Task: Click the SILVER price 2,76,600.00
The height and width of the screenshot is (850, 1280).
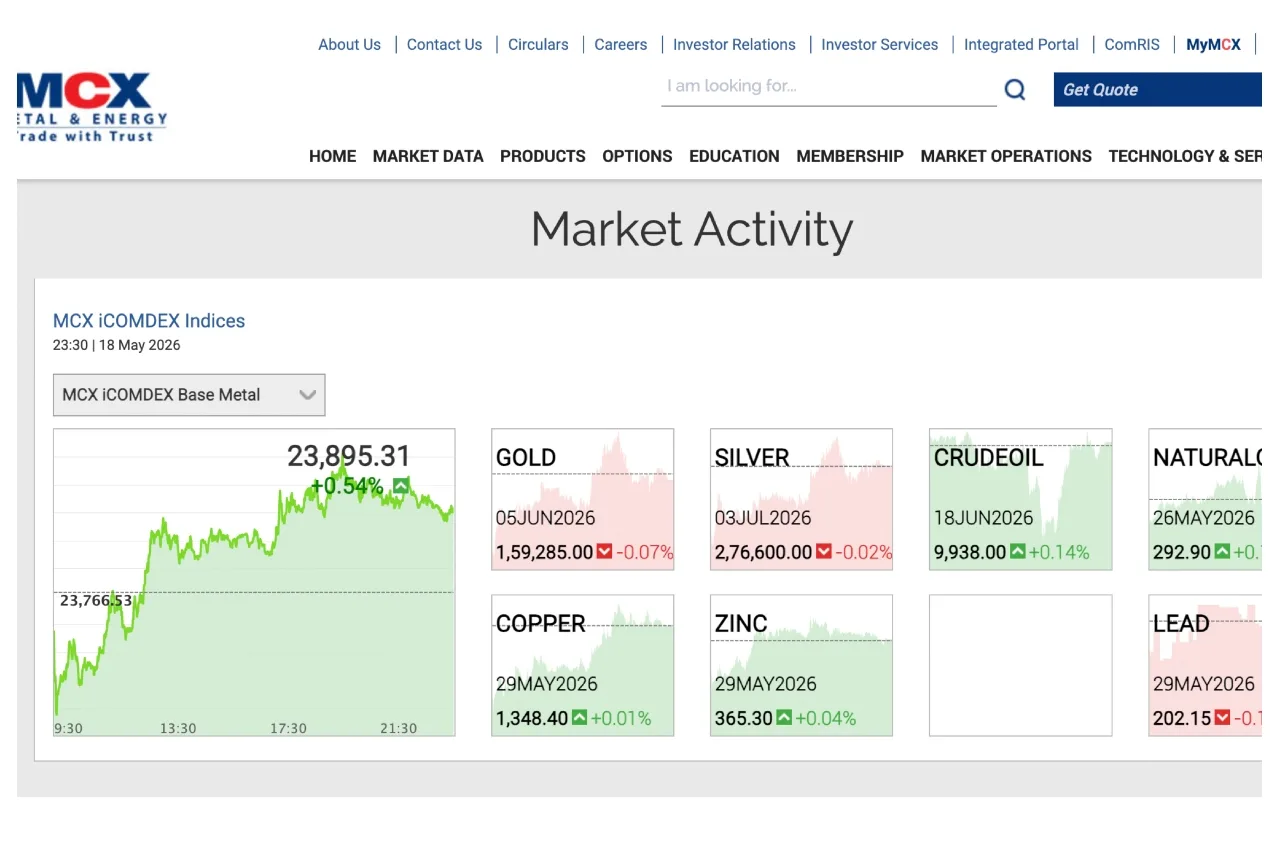Action: click(763, 552)
